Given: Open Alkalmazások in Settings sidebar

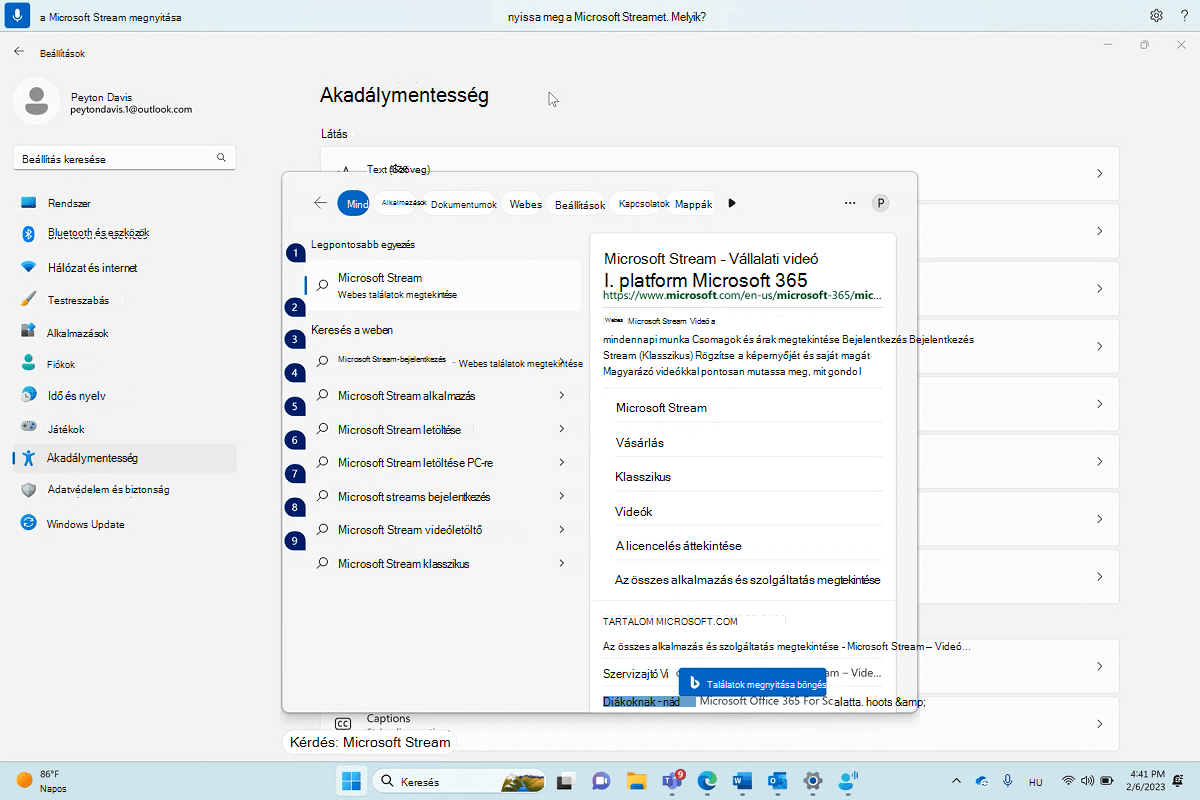Looking at the screenshot, I should pos(125,332).
